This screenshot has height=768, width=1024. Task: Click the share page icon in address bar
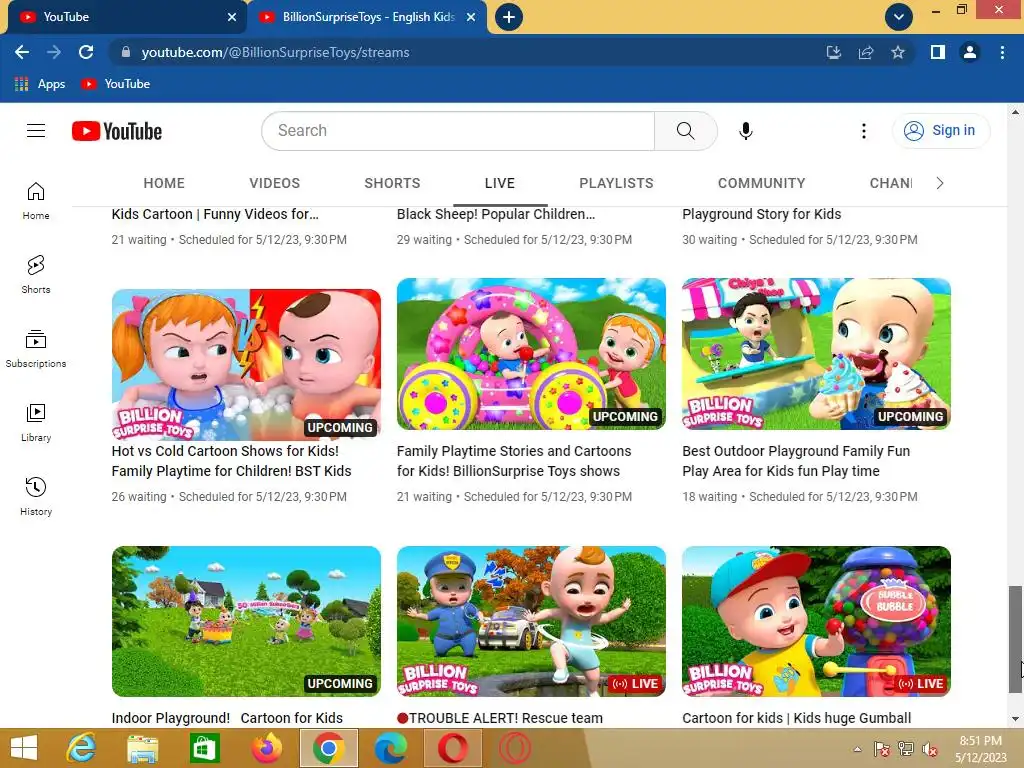[x=866, y=52]
